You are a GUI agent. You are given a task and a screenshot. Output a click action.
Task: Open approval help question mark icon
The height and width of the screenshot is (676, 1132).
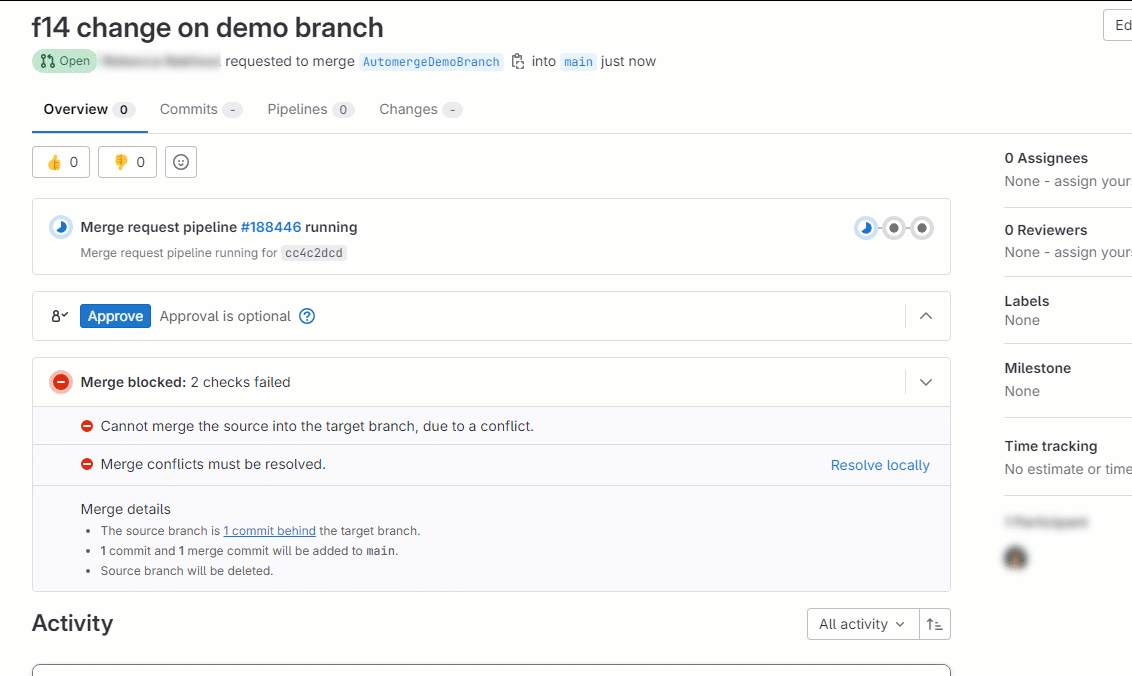[307, 316]
